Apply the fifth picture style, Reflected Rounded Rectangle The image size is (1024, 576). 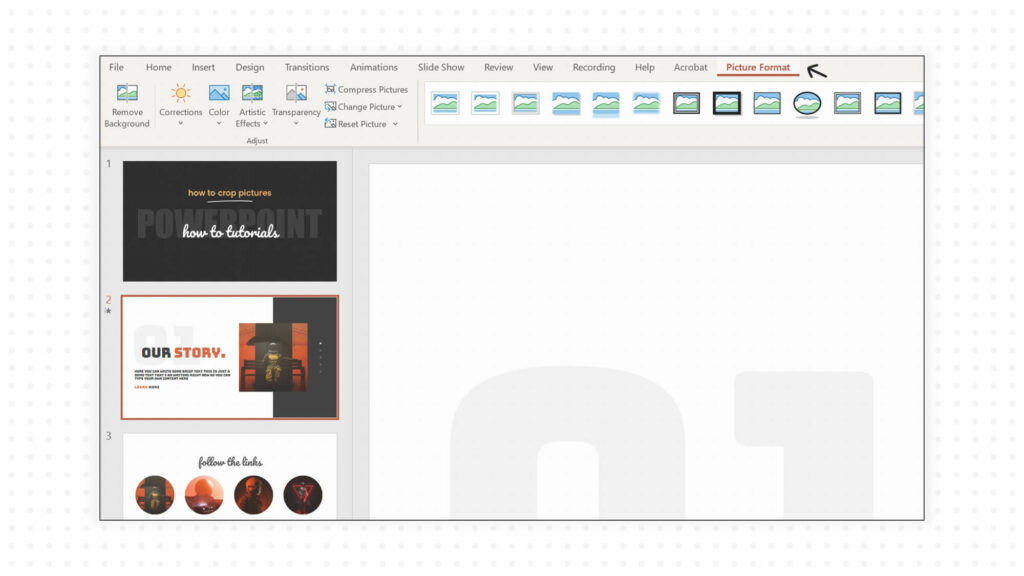[606, 104]
